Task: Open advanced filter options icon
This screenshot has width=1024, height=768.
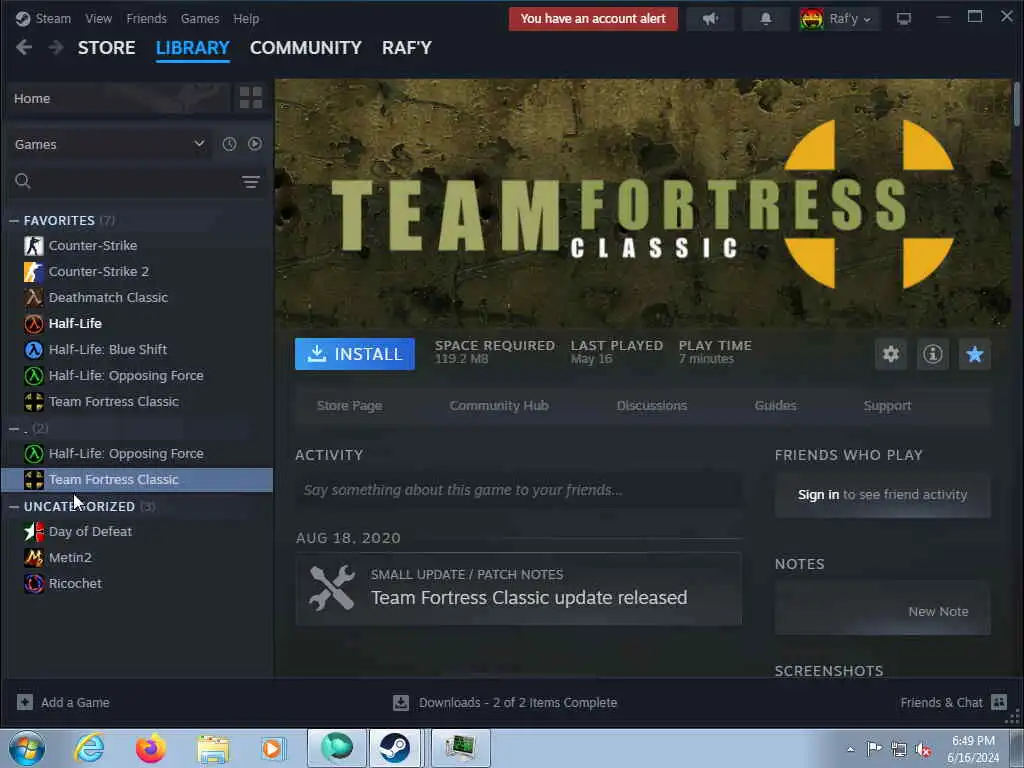Action: tap(251, 182)
